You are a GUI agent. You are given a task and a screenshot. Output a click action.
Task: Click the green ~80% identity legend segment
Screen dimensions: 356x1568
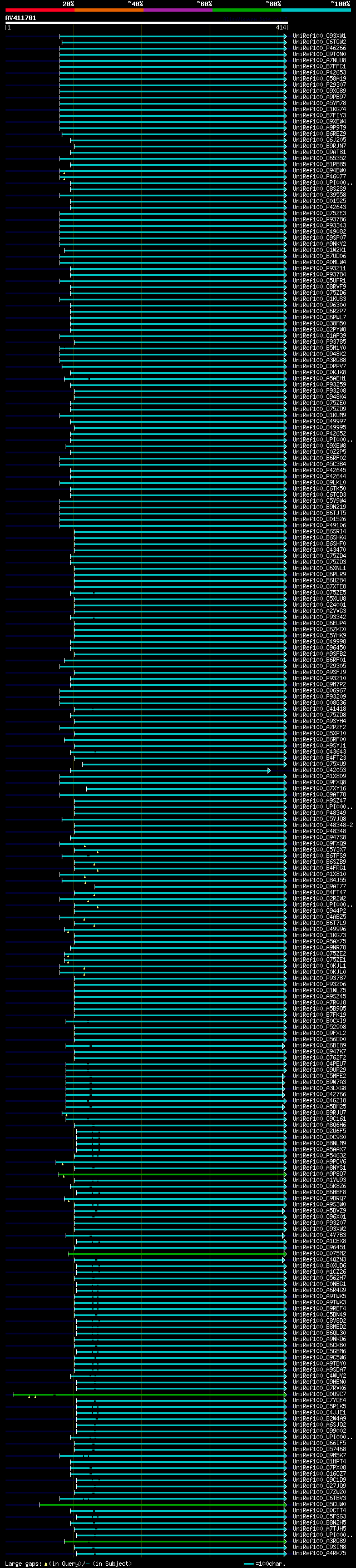pos(247,11)
